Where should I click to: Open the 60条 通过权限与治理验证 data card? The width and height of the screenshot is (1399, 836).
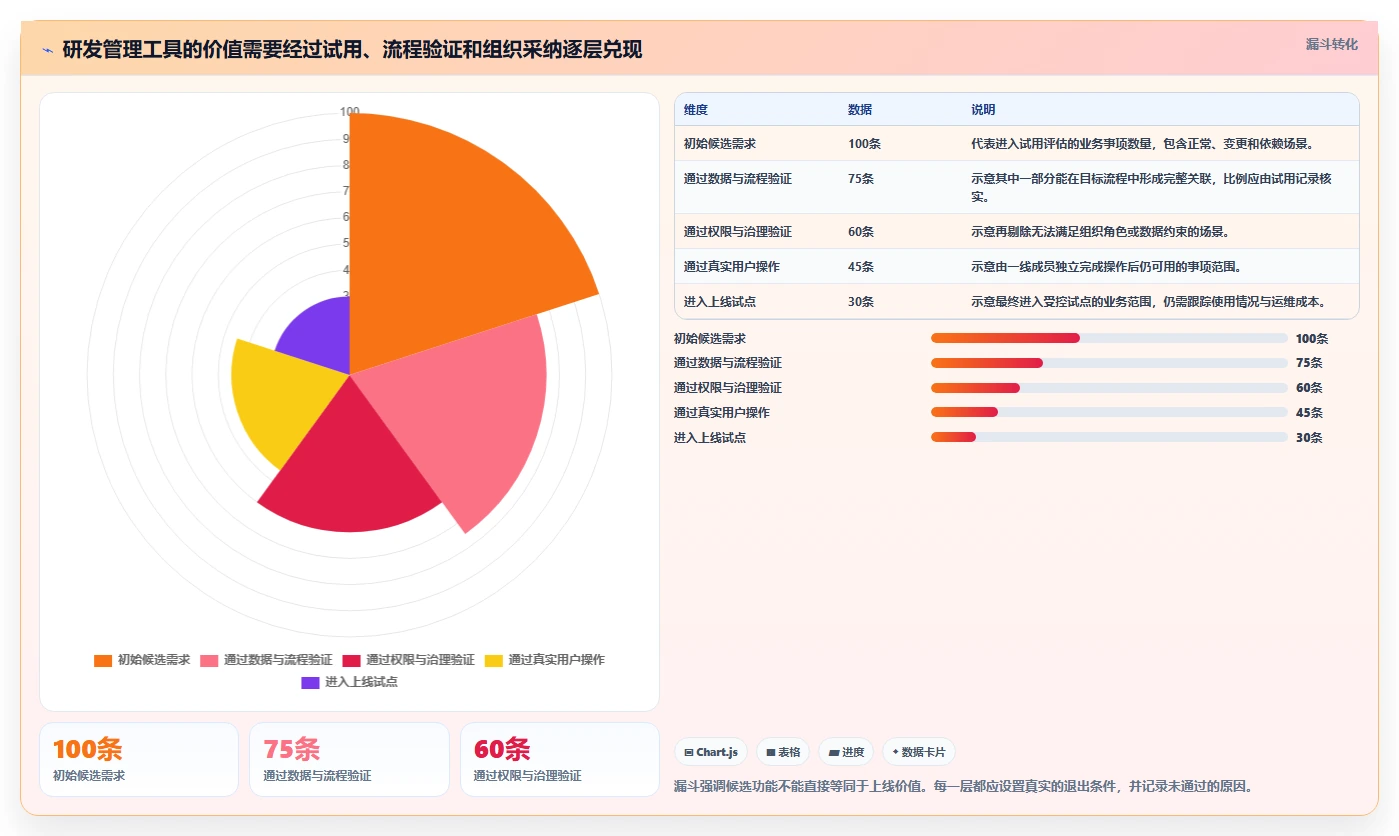(560, 759)
